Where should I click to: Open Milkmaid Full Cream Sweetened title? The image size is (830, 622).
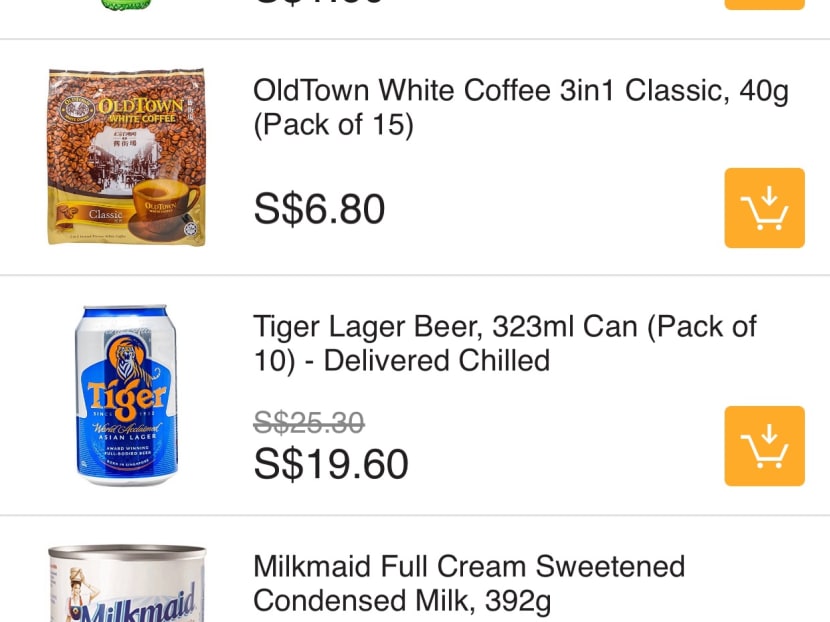click(x=468, y=566)
